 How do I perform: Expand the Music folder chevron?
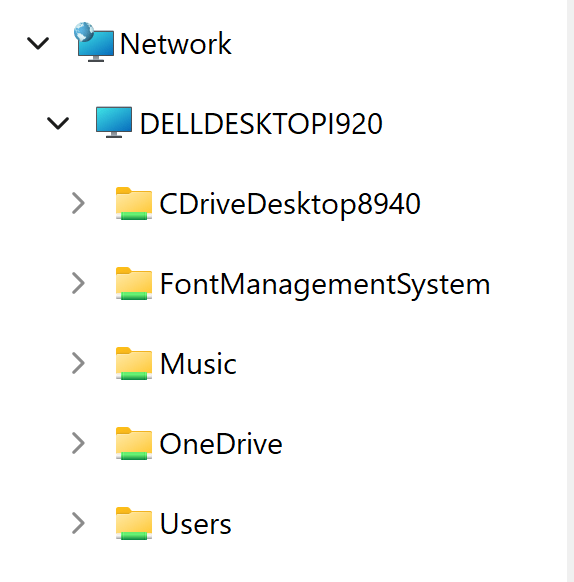pos(78,363)
